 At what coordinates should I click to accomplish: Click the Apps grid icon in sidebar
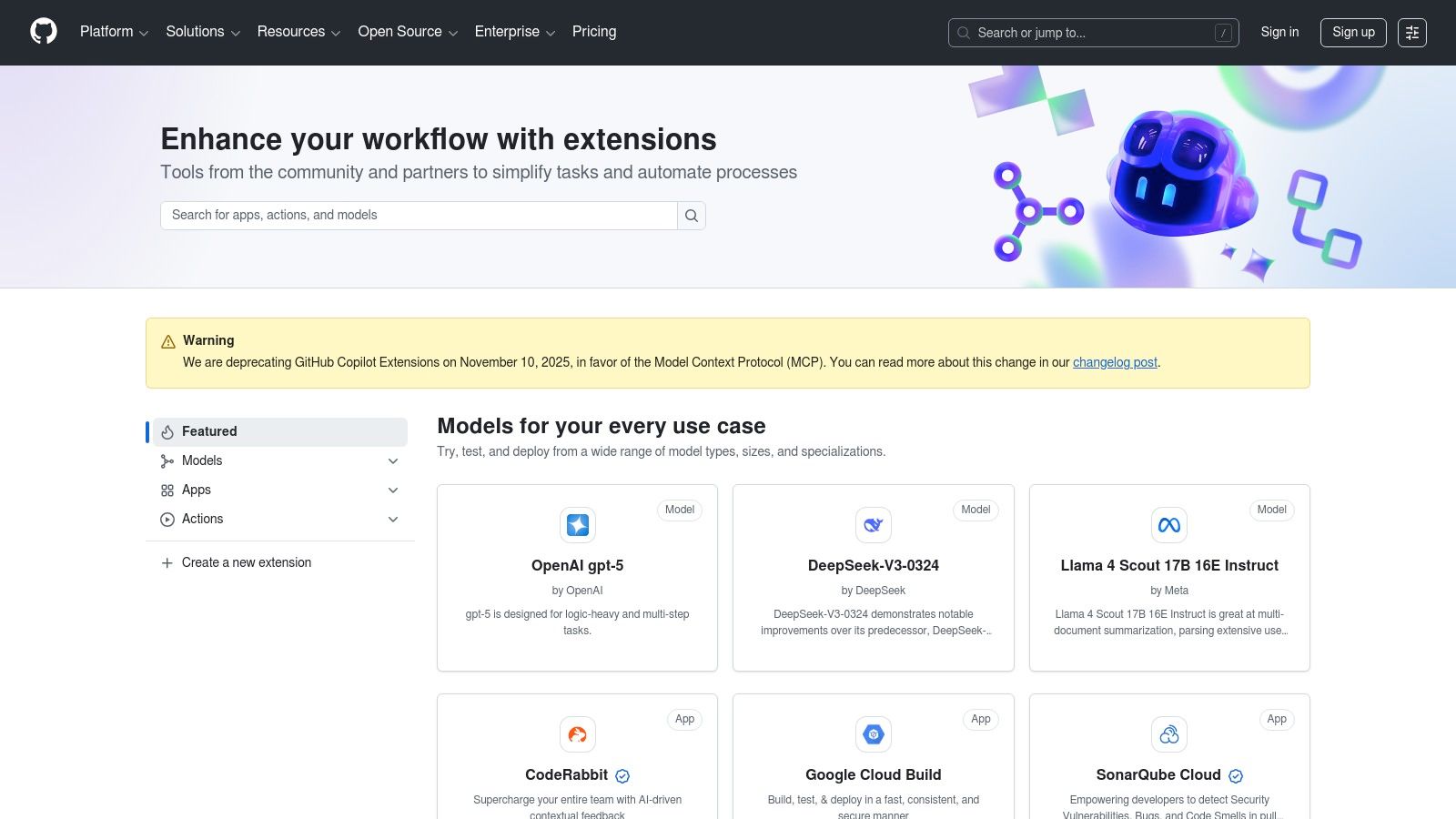167,490
